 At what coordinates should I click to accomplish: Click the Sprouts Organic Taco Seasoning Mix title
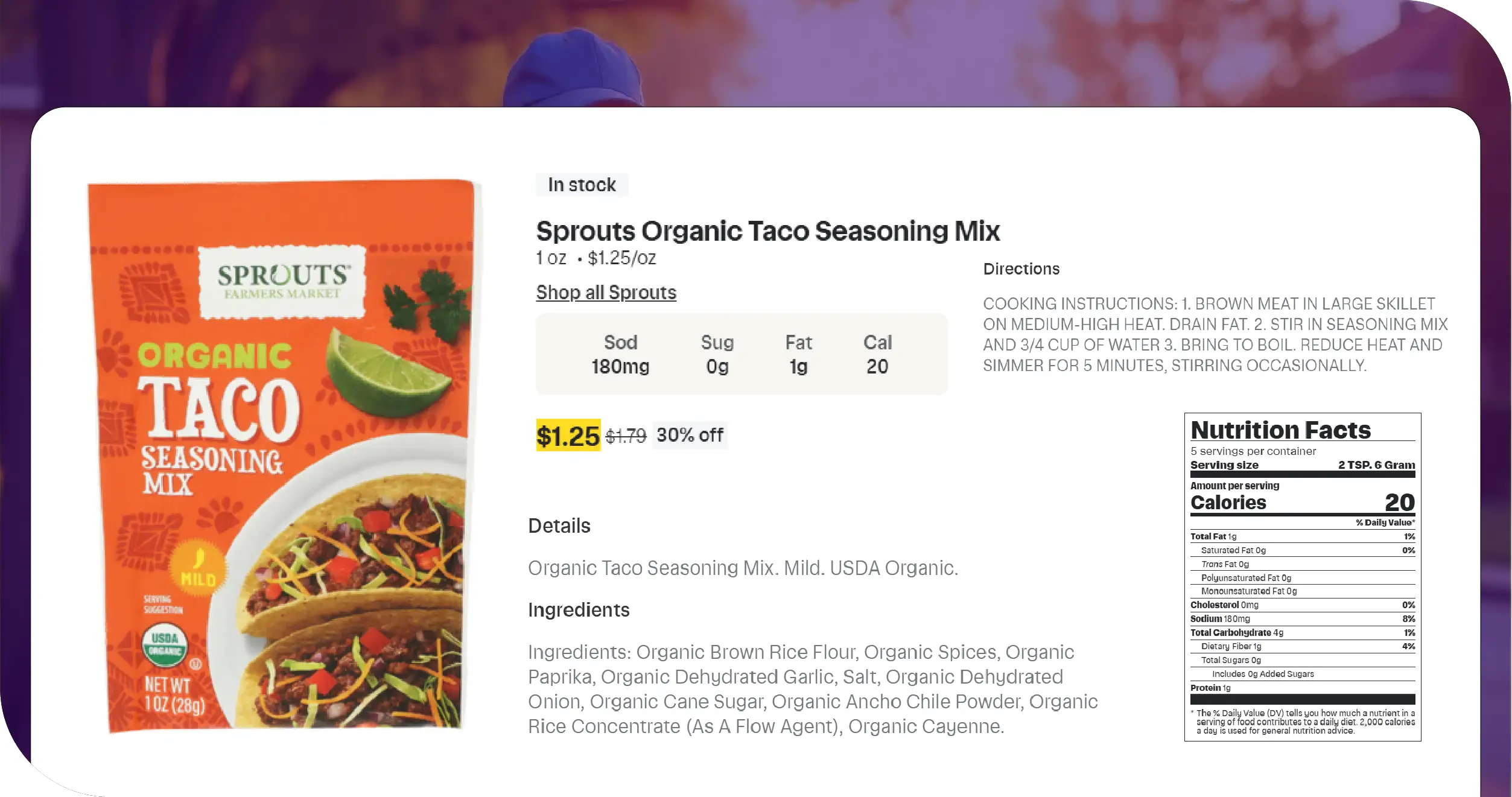767,231
